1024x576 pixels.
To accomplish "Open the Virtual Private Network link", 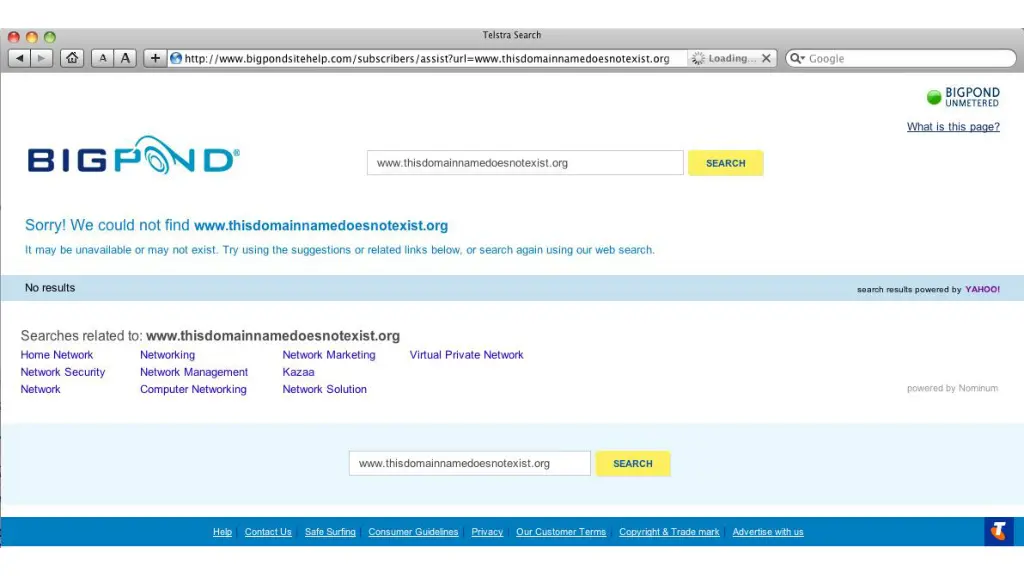I will [x=466, y=355].
